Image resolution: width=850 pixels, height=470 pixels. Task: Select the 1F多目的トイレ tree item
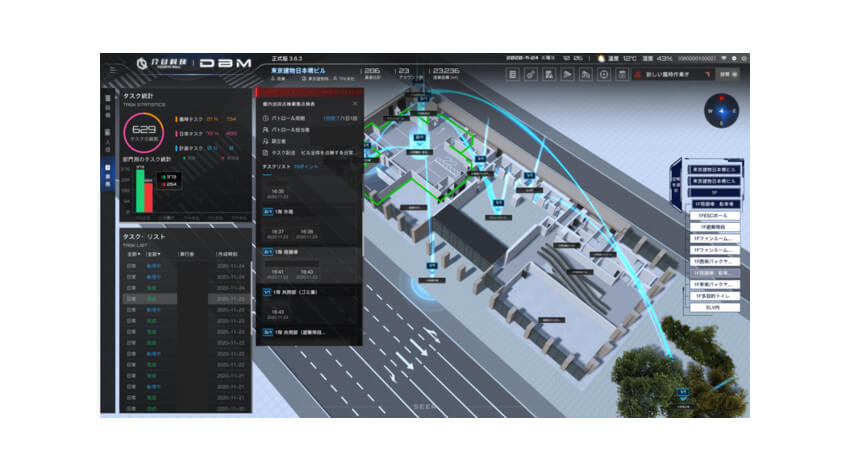[714, 296]
